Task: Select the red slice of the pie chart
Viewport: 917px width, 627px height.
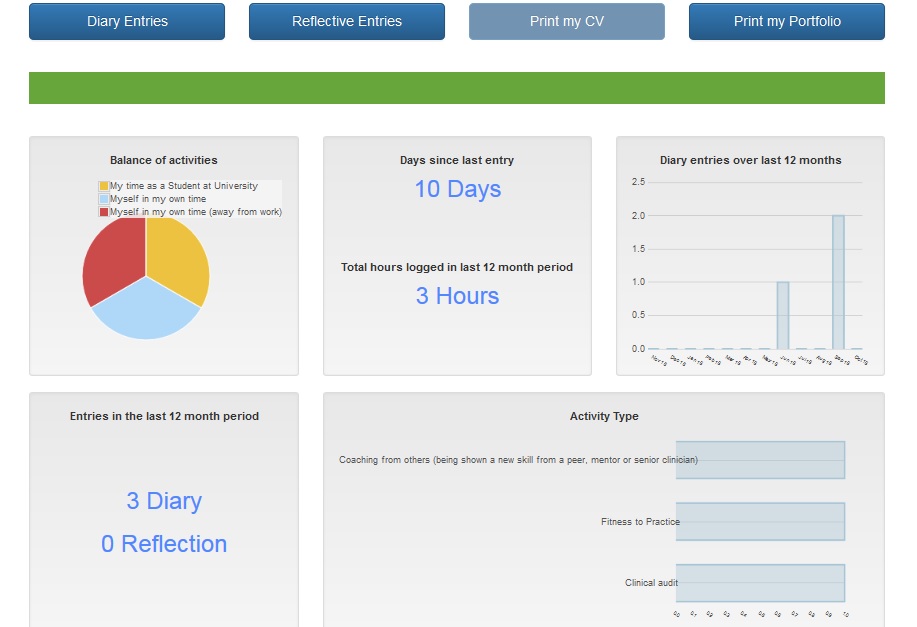Action: (x=112, y=258)
